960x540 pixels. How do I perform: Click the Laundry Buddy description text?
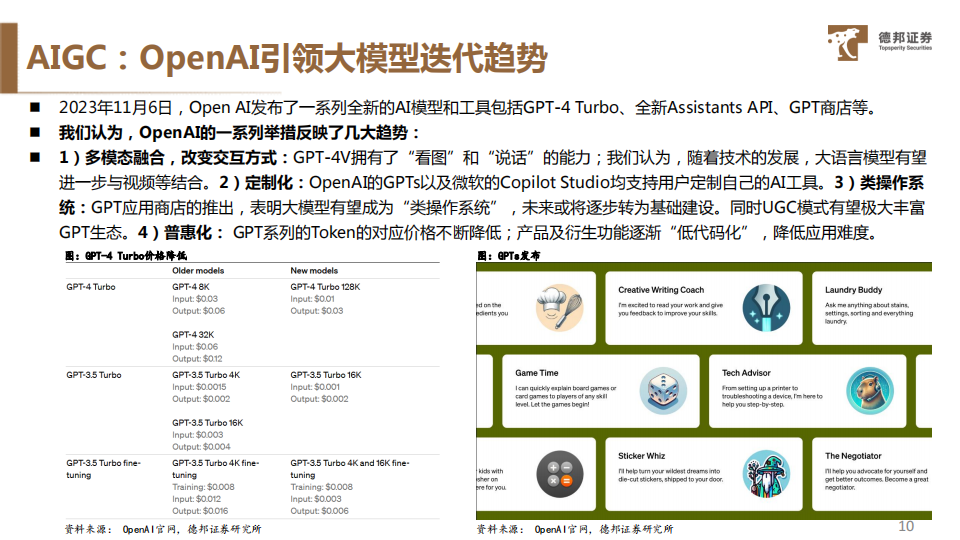[x=868, y=313]
